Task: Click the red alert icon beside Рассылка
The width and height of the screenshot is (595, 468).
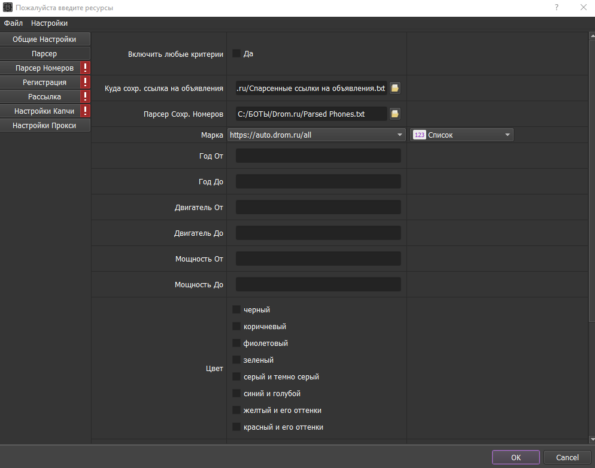Action: [x=85, y=96]
